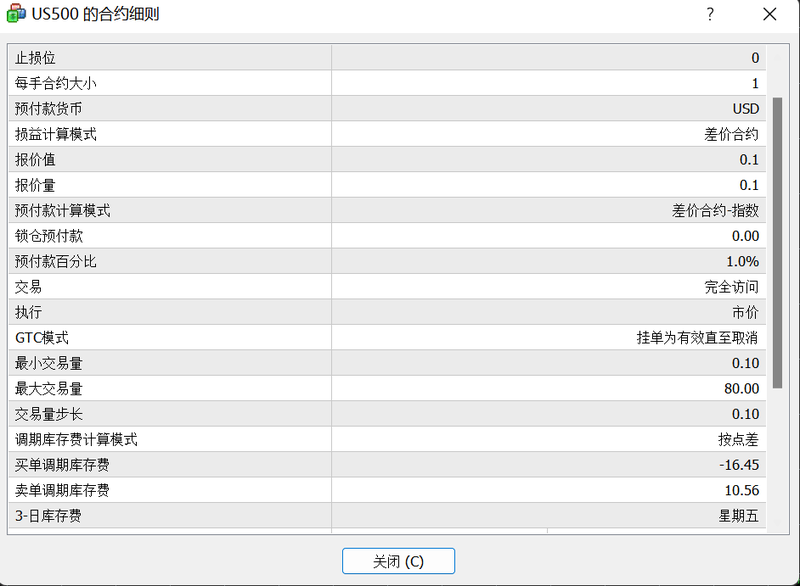Image resolution: width=800 pixels, height=586 pixels.
Task: Select the 交易量步长 row label
Action: click(48, 414)
